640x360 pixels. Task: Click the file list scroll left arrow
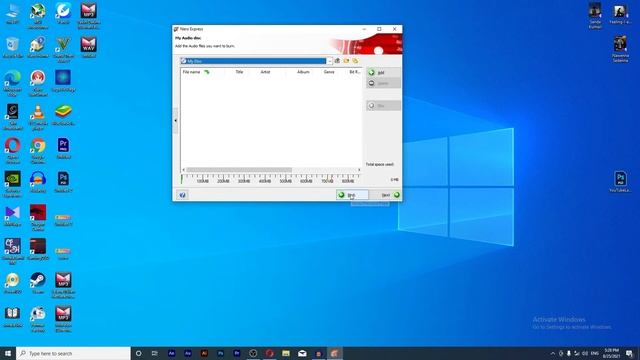click(184, 170)
